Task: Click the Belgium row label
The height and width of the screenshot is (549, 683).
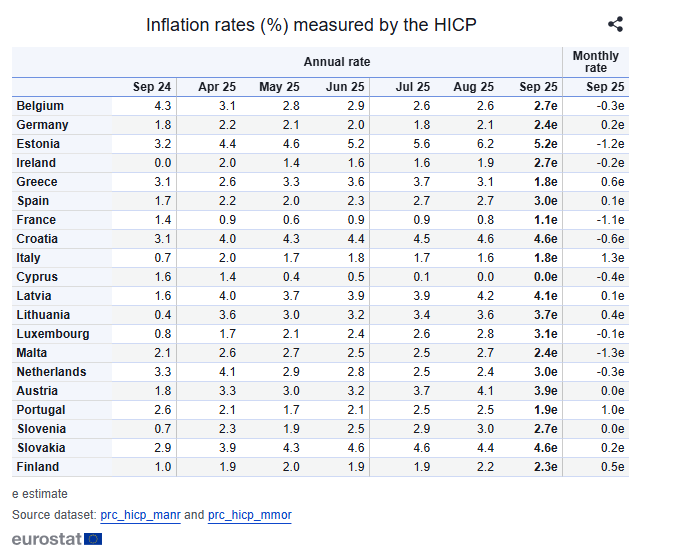Action: 40,106
